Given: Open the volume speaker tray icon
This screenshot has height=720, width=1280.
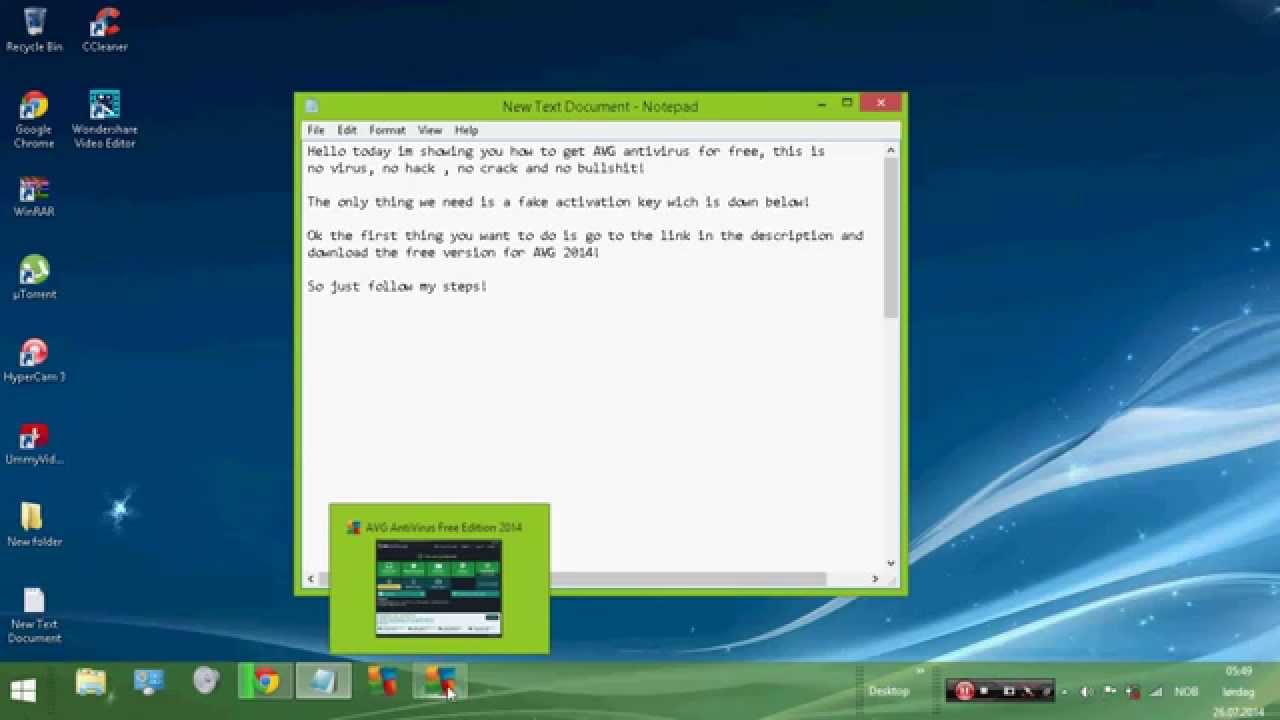Looking at the screenshot, I should [1086, 691].
